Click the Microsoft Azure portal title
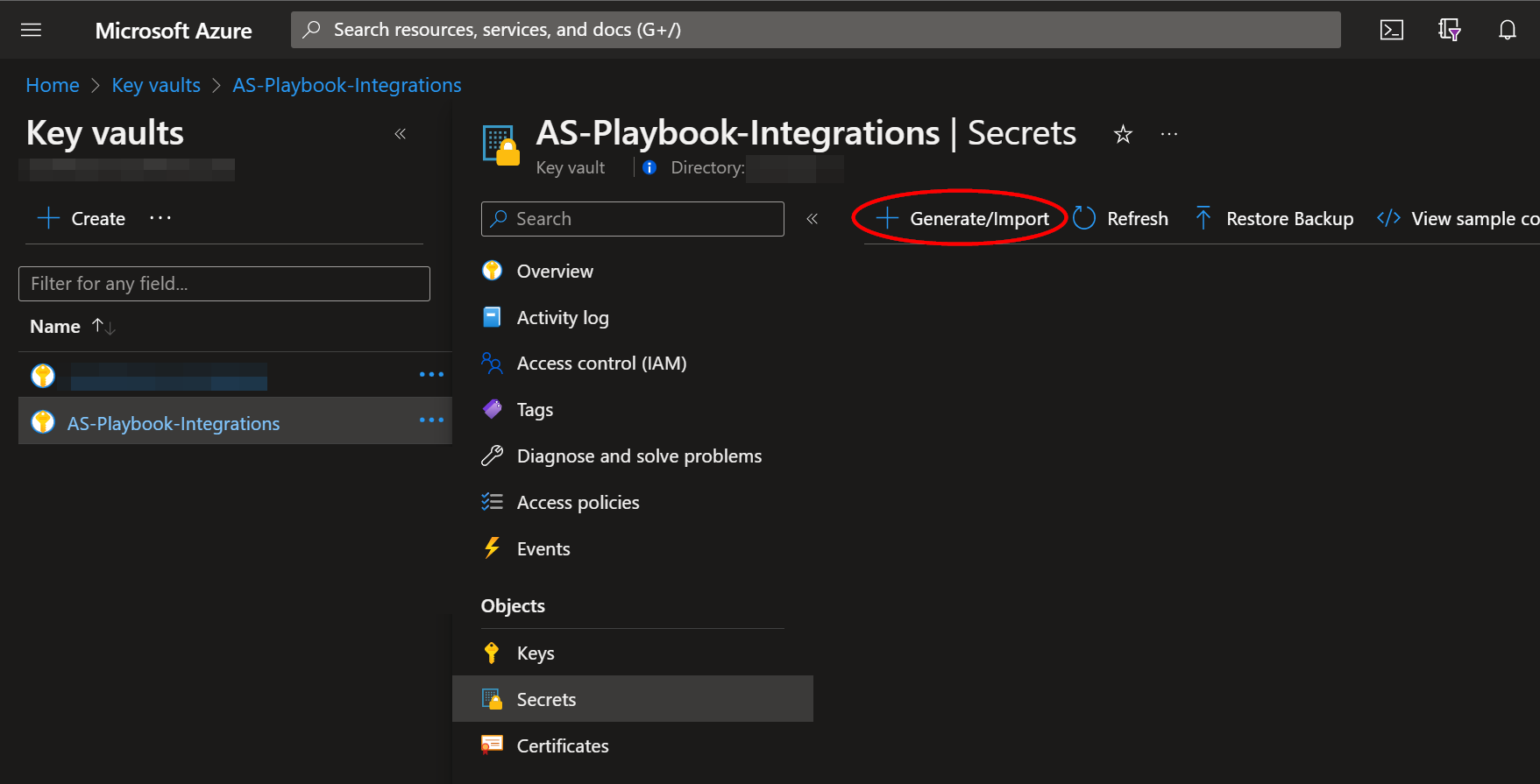Viewport: 1540px width, 784px height. pos(174,31)
